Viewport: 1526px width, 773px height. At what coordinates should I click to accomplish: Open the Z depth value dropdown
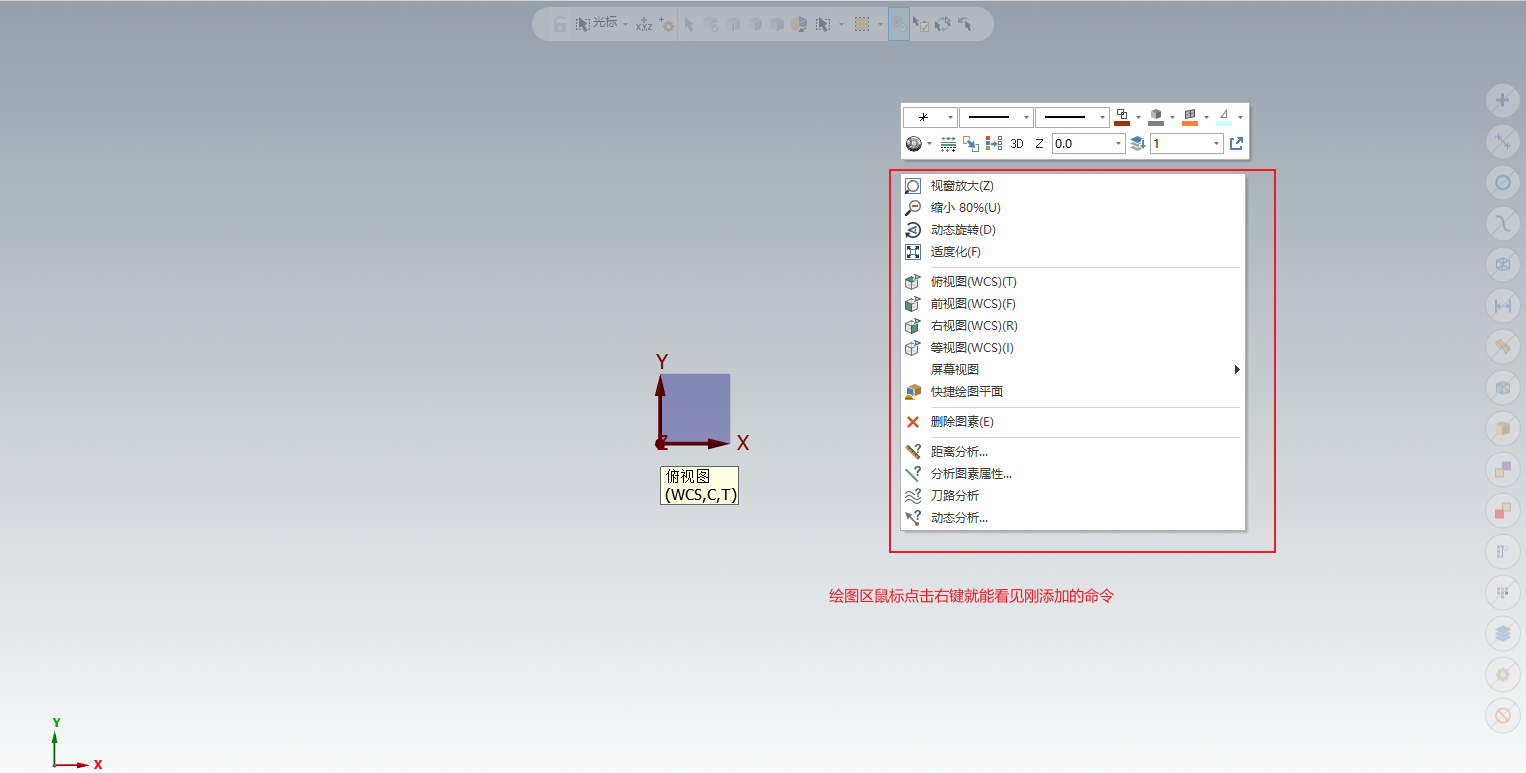pyautogui.click(x=1117, y=143)
